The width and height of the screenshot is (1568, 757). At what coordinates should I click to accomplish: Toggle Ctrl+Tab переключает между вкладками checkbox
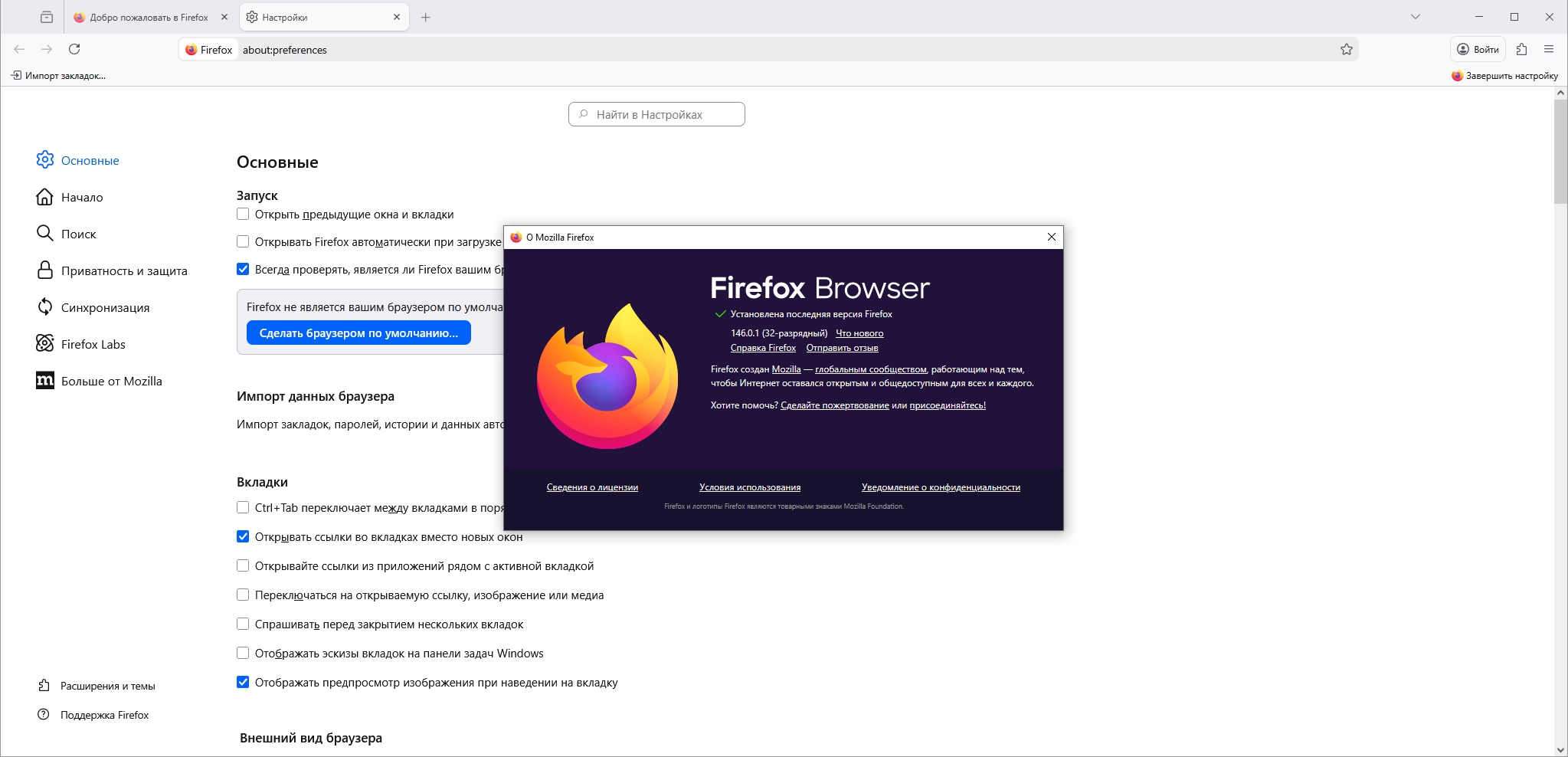243,507
